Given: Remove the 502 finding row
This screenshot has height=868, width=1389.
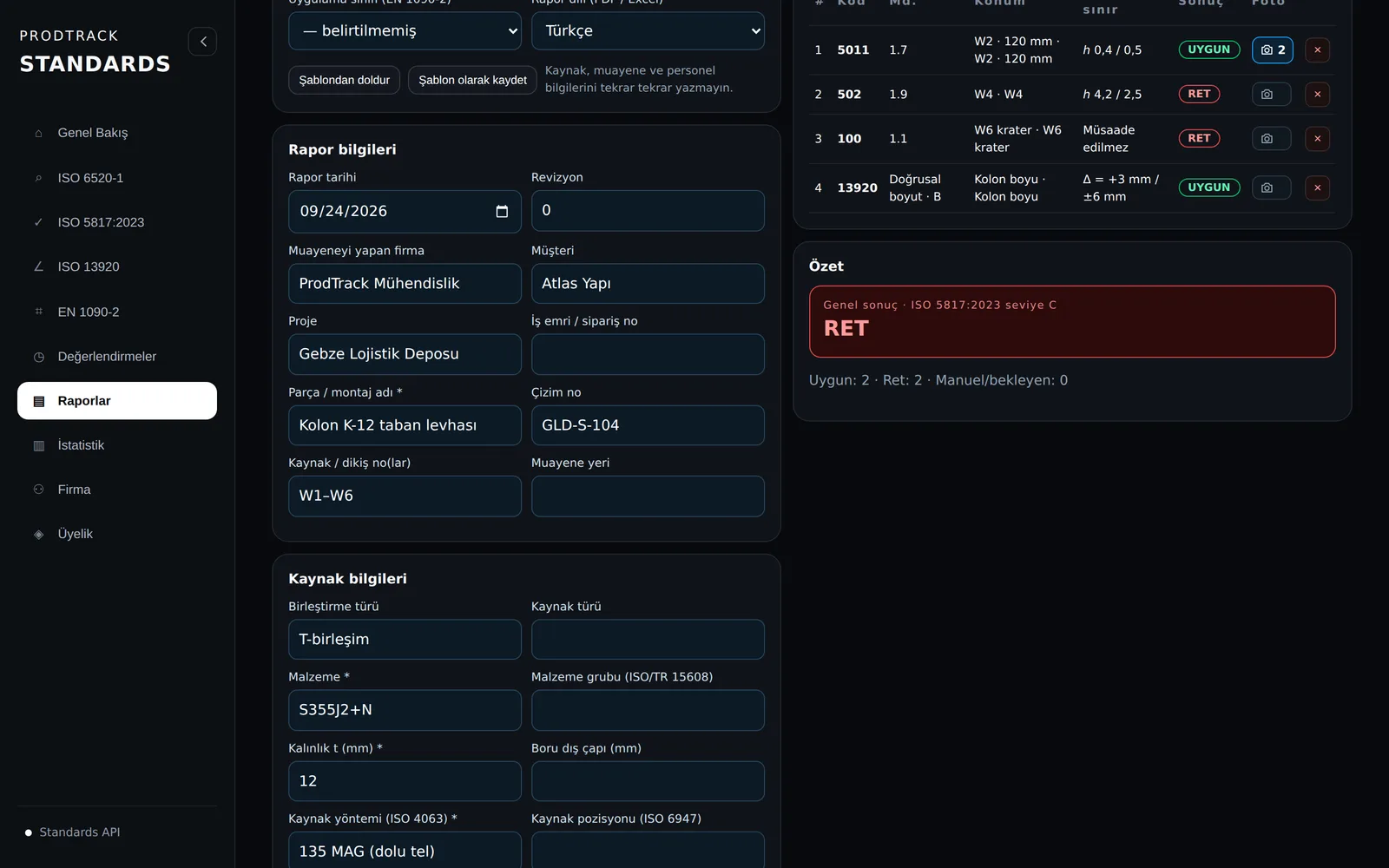Looking at the screenshot, I should [x=1317, y=94].
